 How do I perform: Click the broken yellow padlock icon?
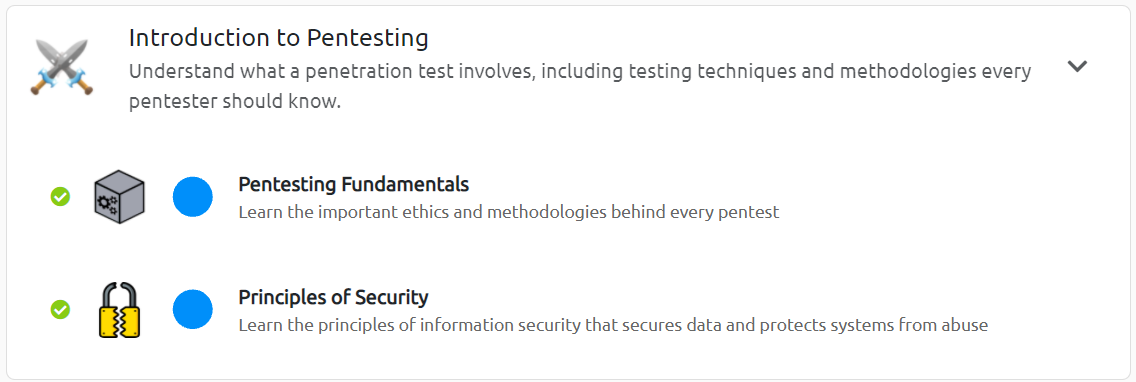point(120,310)
